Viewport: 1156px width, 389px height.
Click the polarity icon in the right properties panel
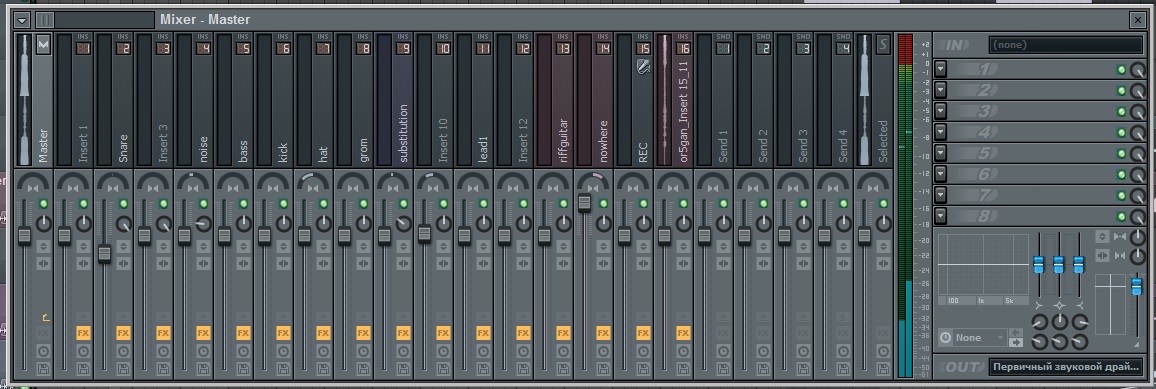pyautogui.click(x=1102, y=236)
